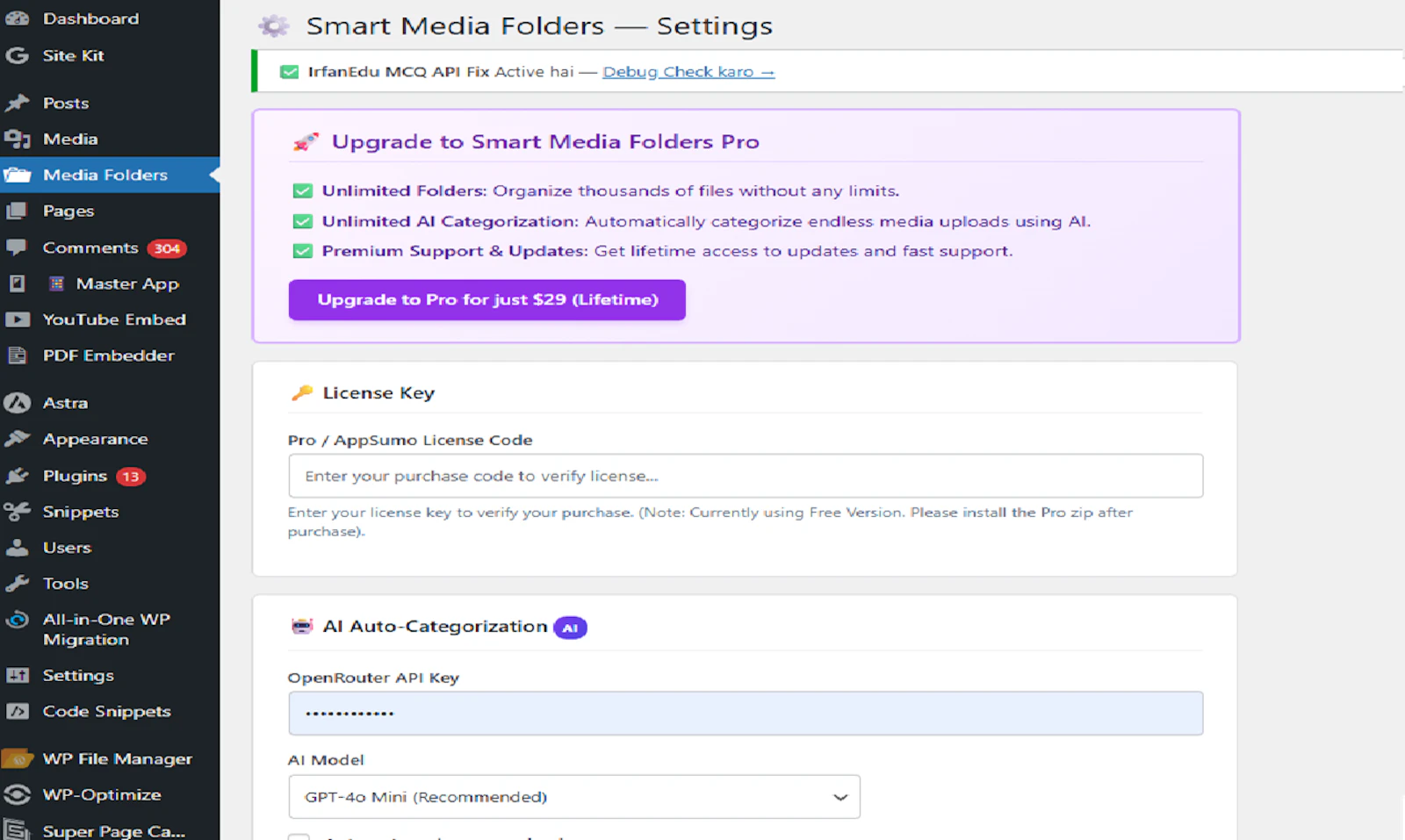Click the WP File Manager folder icon
1405x840 pixels.
(17, 758)
